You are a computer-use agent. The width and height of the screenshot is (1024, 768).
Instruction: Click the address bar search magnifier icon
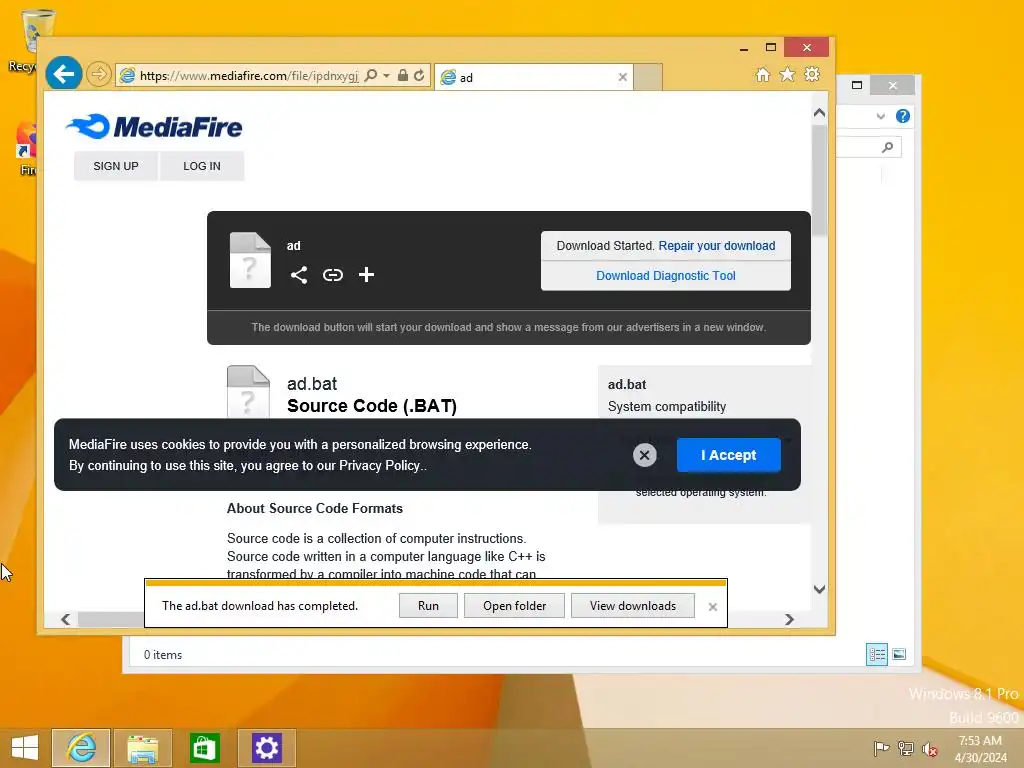(x=370, y=76)
